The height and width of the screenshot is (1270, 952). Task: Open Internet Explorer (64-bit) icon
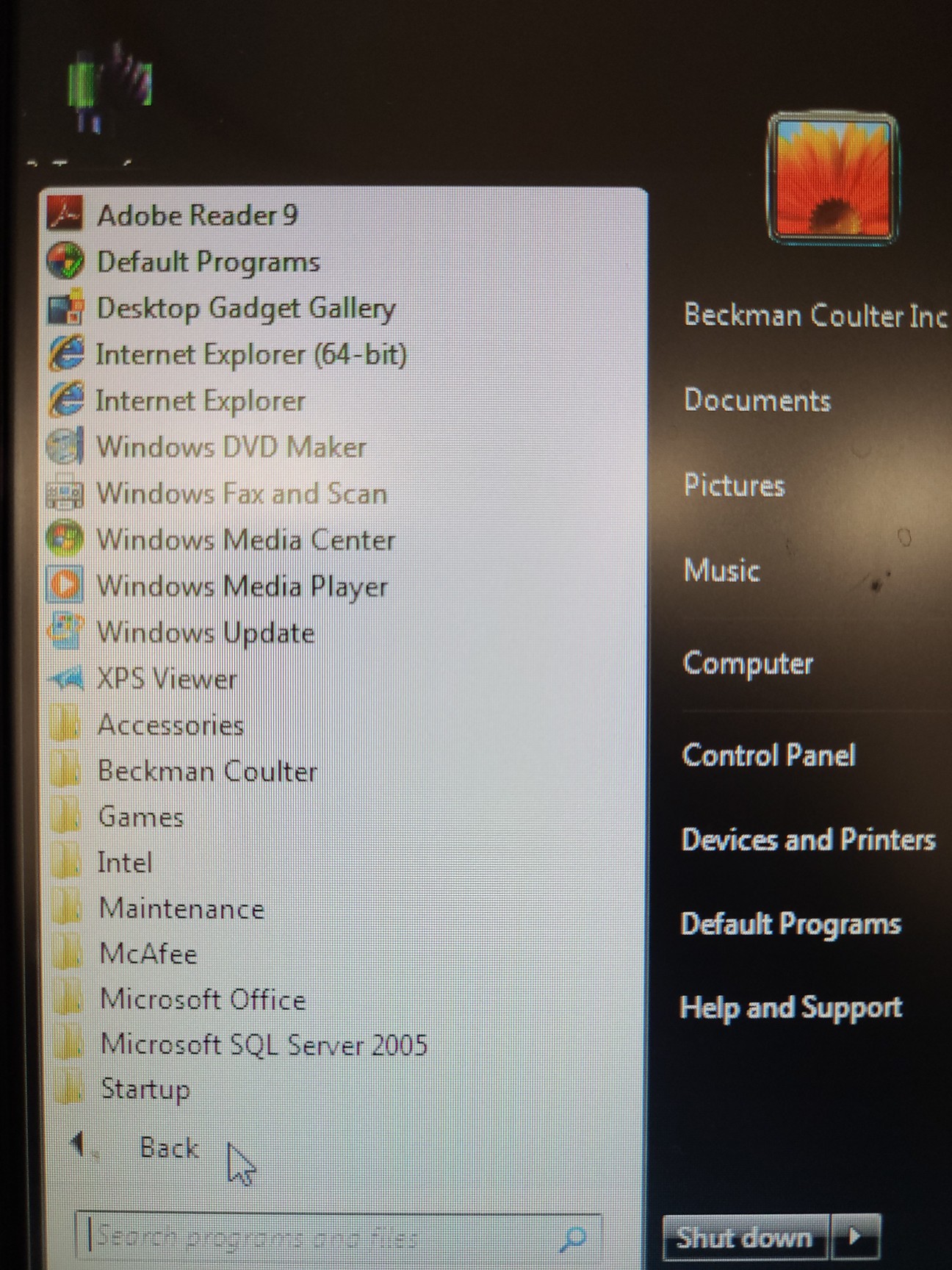point(66,354)
